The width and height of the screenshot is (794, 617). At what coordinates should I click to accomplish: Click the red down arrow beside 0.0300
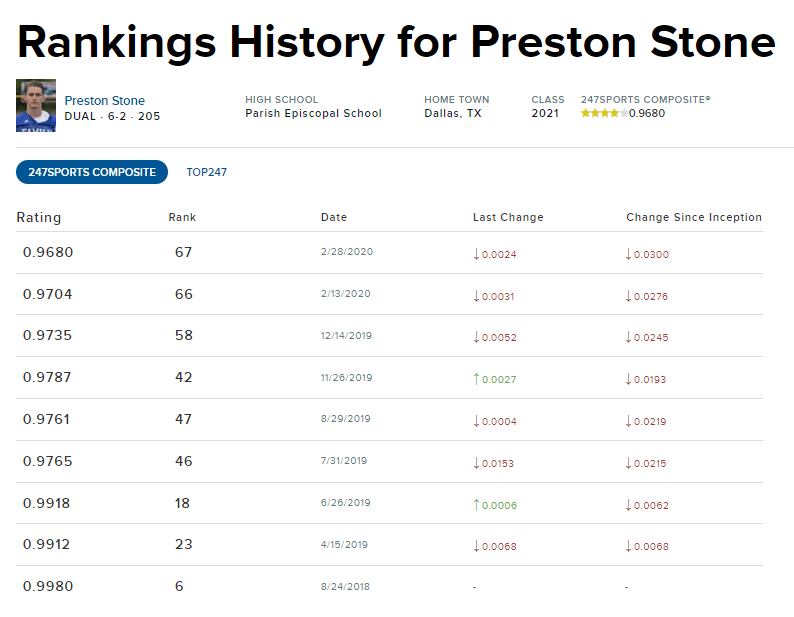pos(628,254)
